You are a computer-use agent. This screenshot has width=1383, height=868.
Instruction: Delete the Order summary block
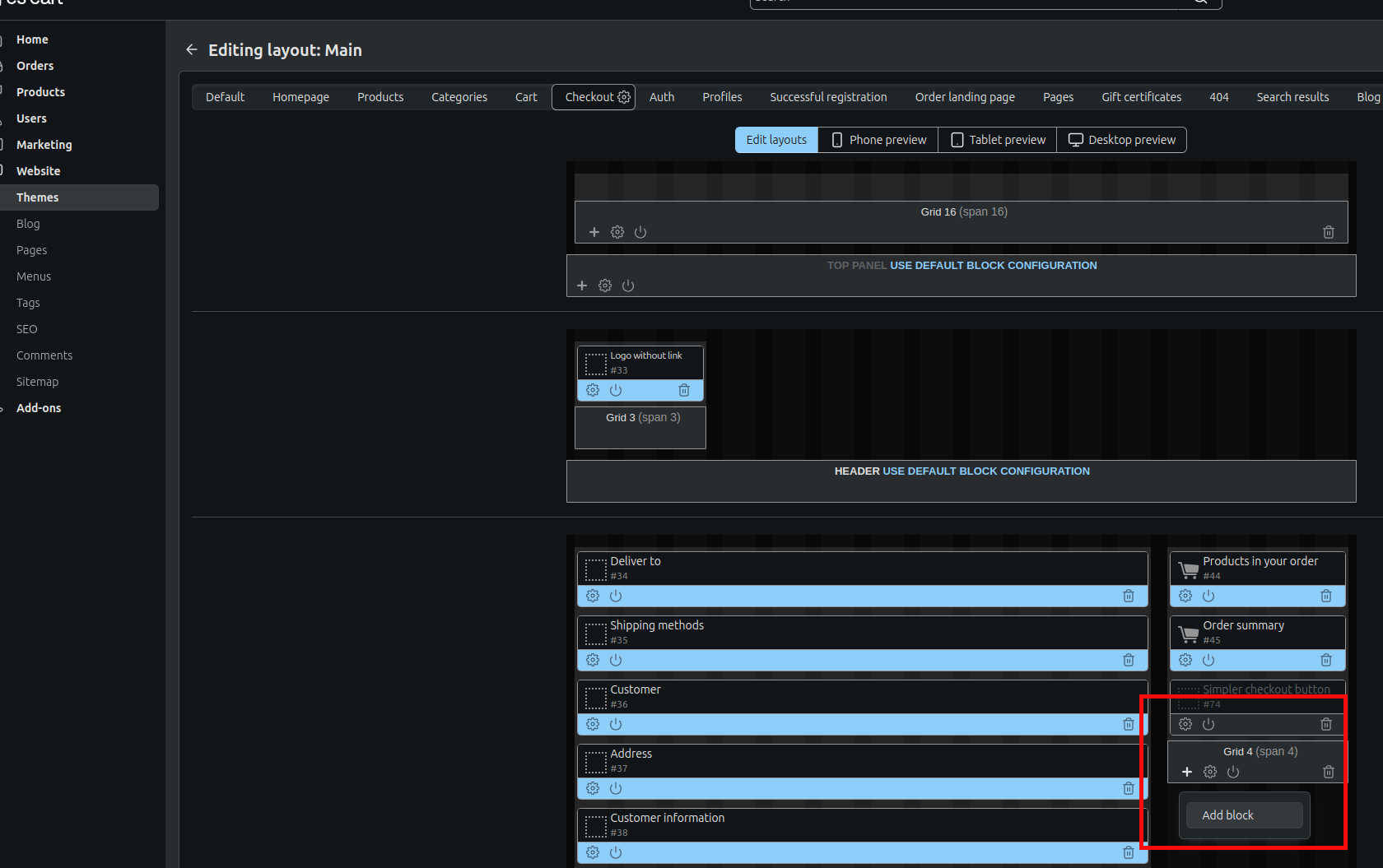coord(1326,660)
